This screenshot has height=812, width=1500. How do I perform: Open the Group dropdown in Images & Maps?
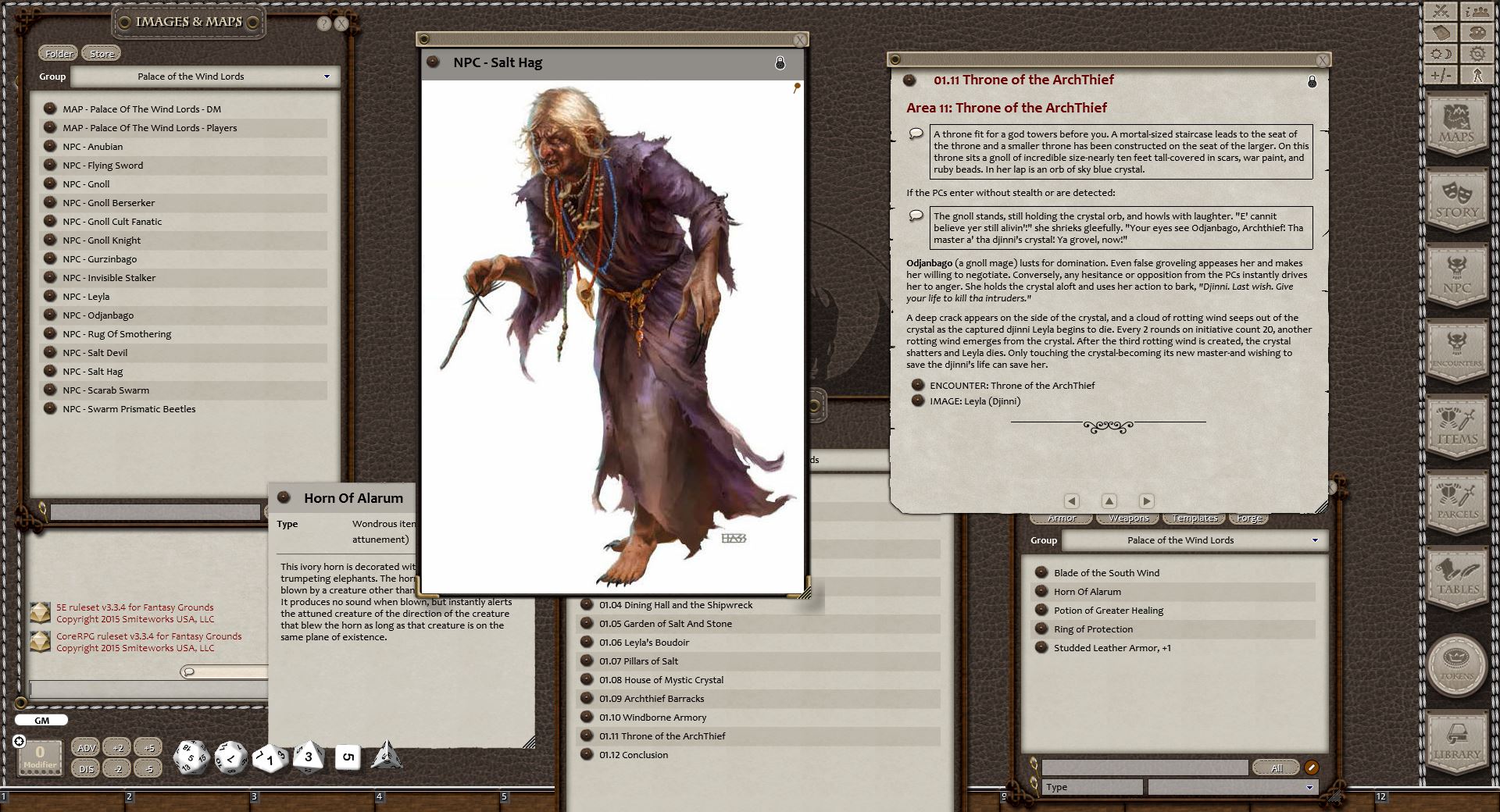click(x=328, y=76)
